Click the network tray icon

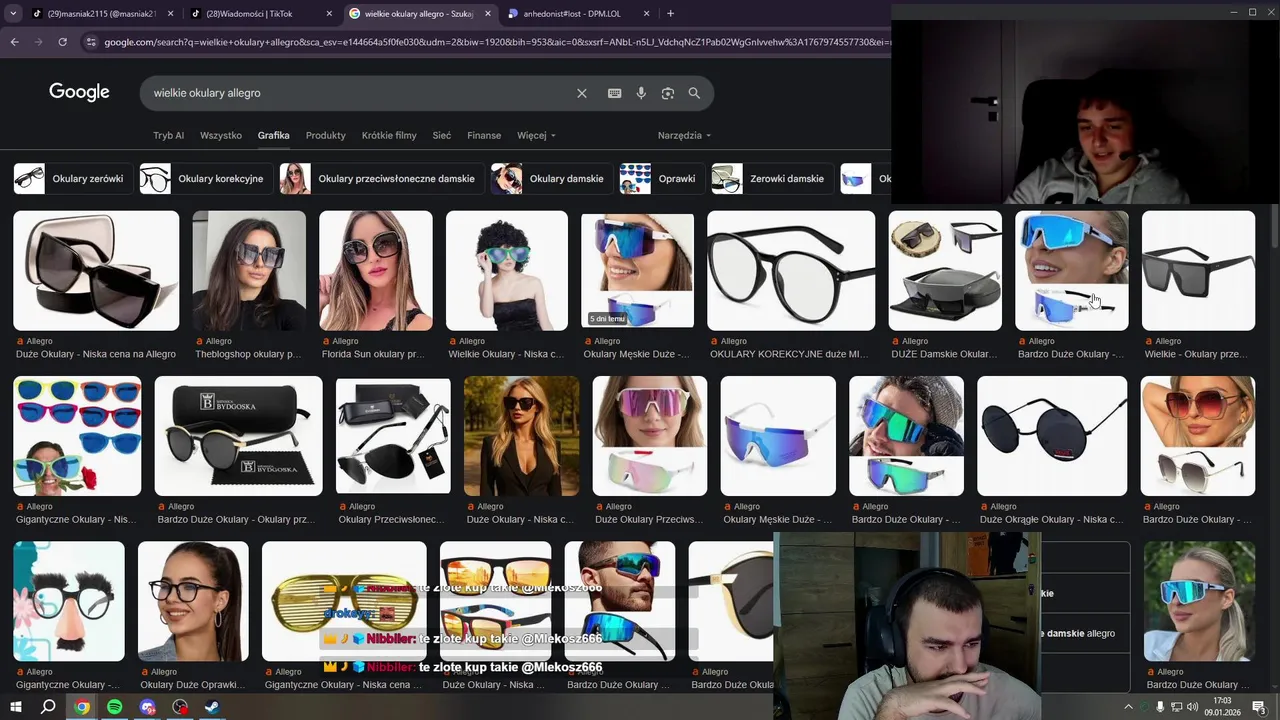click(x=1176, y=707)
